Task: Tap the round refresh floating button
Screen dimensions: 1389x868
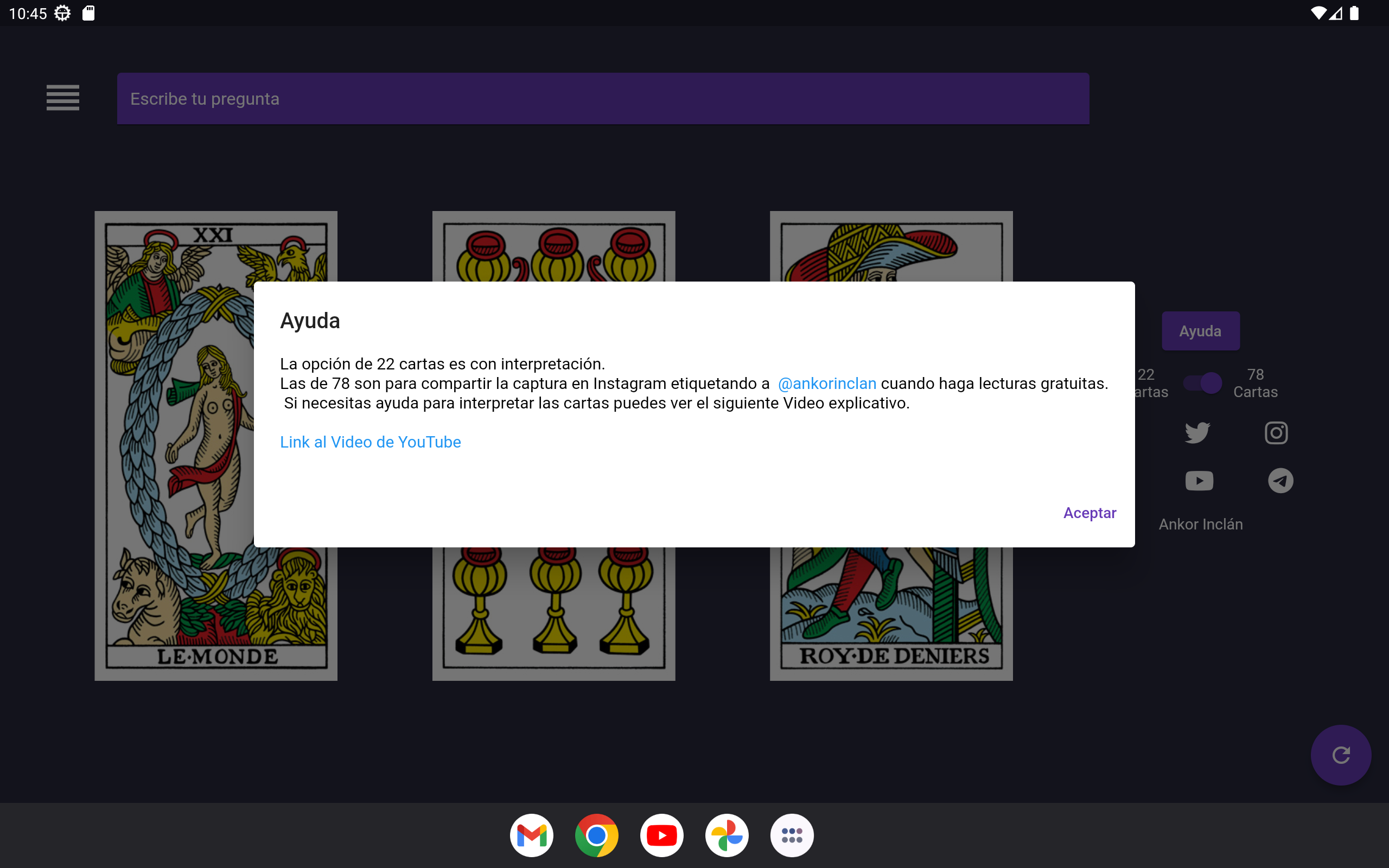Action: [x=1340, y=754]
